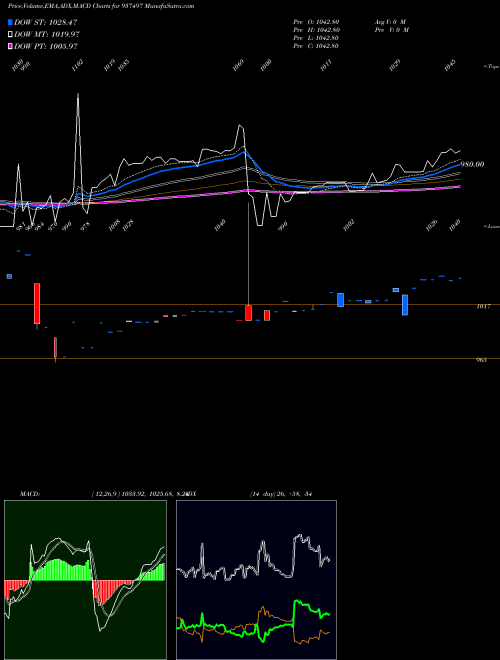
Task: Click the 'MACD:' panel heading
Action: (30, 493)
